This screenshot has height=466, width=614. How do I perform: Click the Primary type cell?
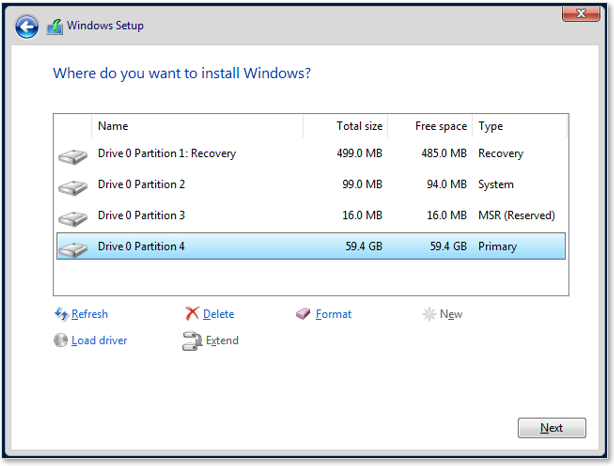click(497, 246)
